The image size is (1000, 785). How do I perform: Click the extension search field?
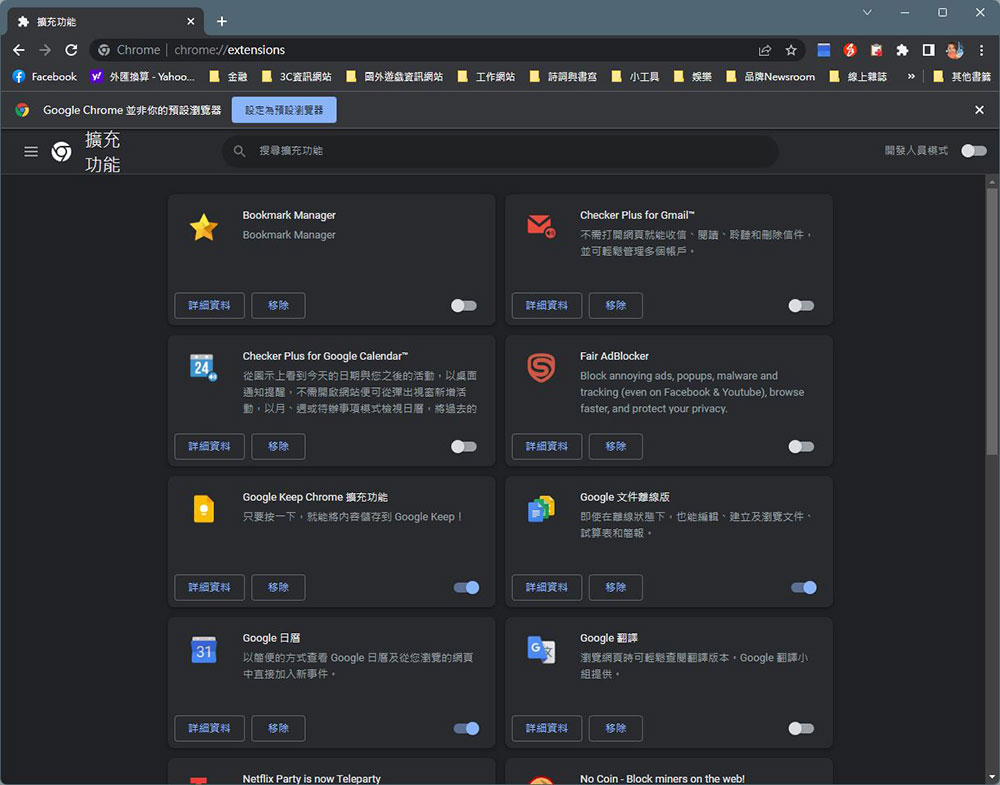pyautogui.click(x=500, y=151)
